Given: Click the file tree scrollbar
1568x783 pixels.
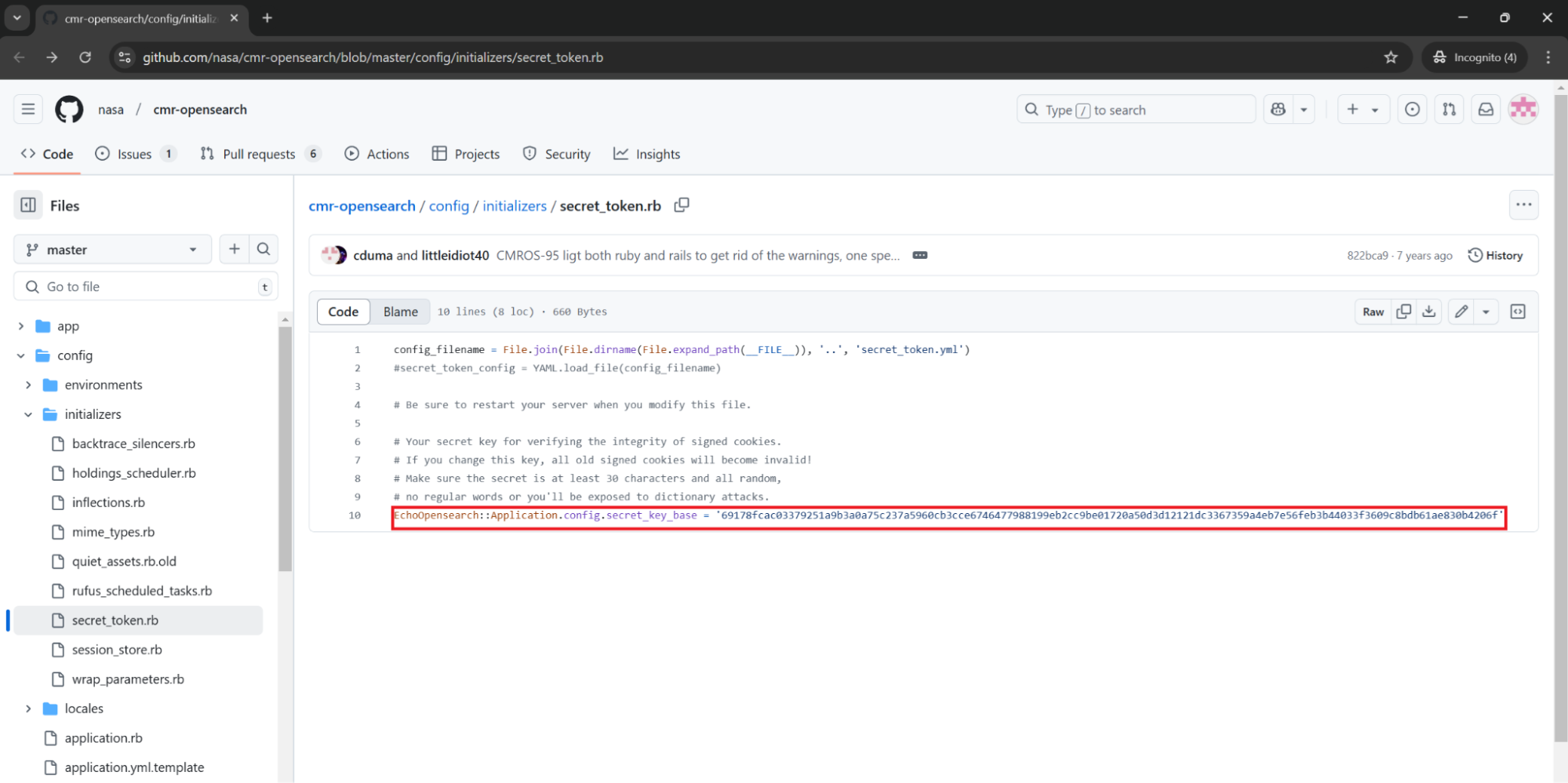Looking at the screenshot, I should coord(286,447).
